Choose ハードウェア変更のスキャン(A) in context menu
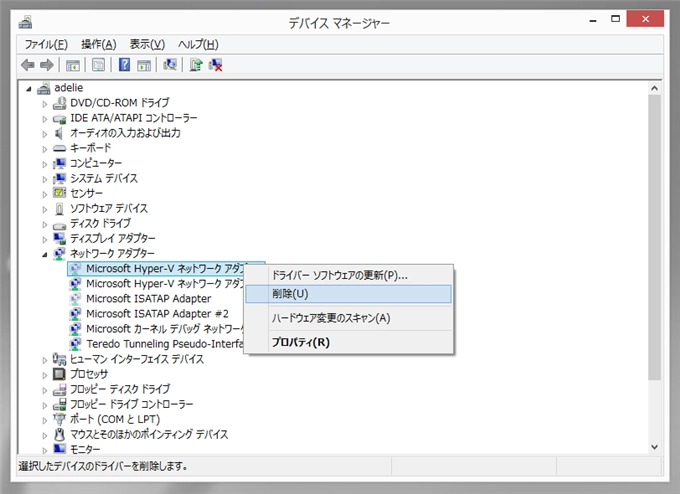 [349, 318]
